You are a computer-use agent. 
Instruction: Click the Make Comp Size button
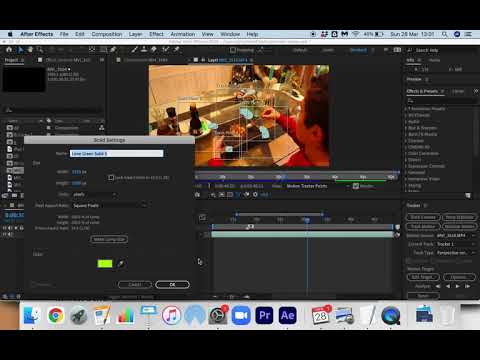pyautogui.click(x=109, y=239)
